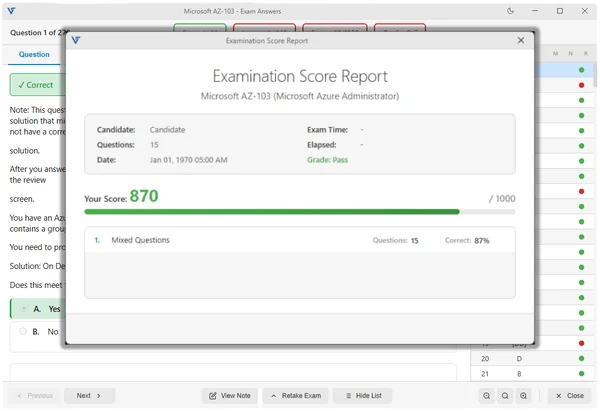Screen dimensions: 600x411
Task: Select answer option B. No
Action: point(38,331)
